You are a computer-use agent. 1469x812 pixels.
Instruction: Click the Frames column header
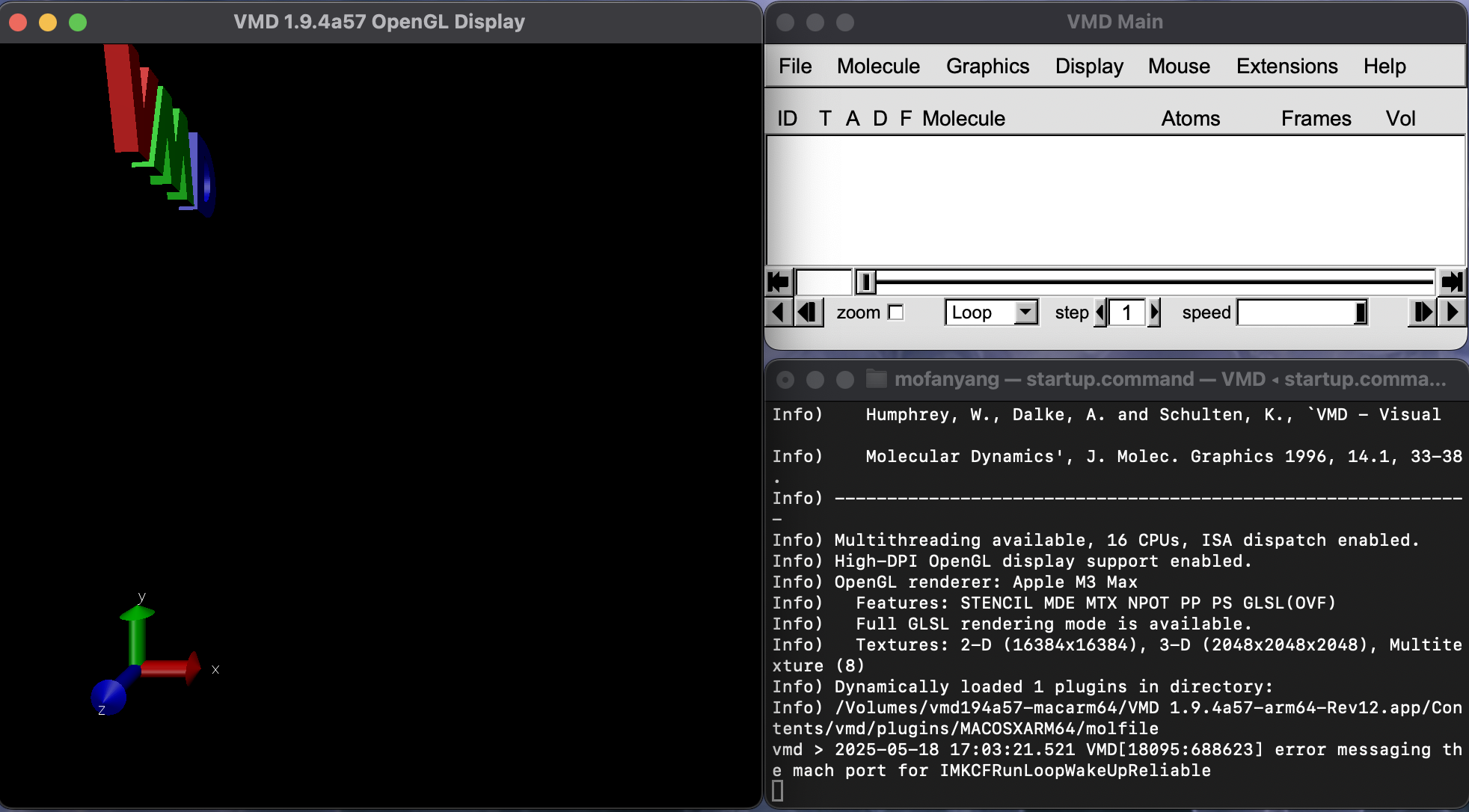coord(1316,118)
